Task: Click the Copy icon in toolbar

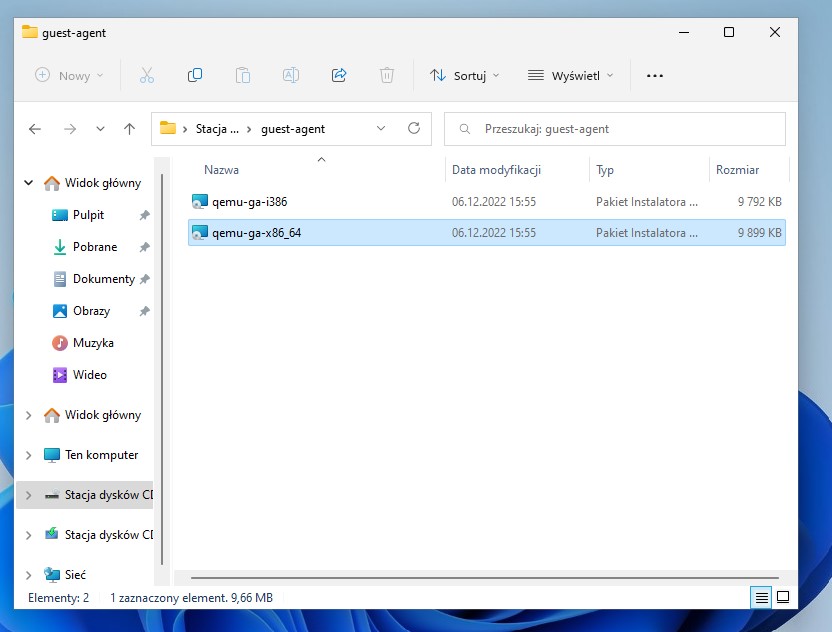Action: (195, 75)
